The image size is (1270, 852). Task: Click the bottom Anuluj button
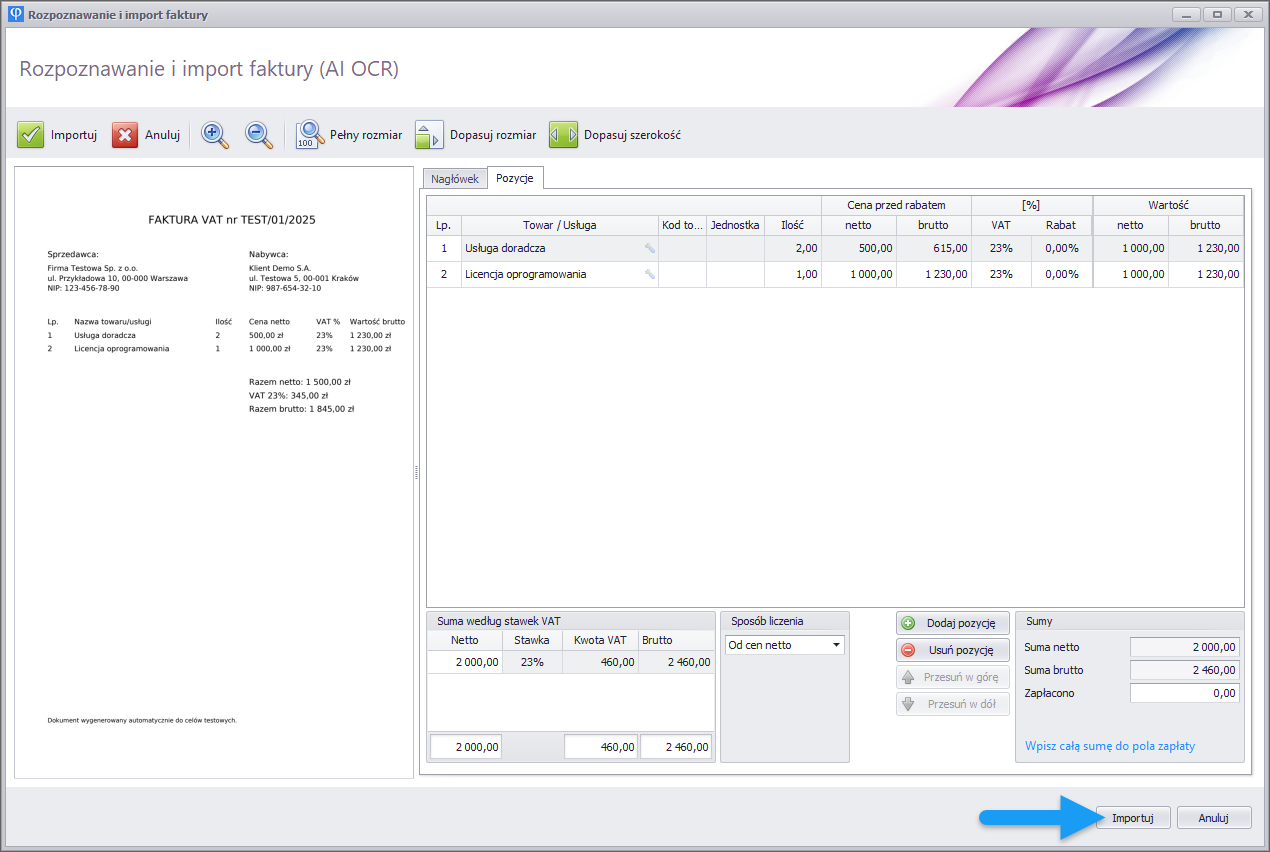(1214, 818)
